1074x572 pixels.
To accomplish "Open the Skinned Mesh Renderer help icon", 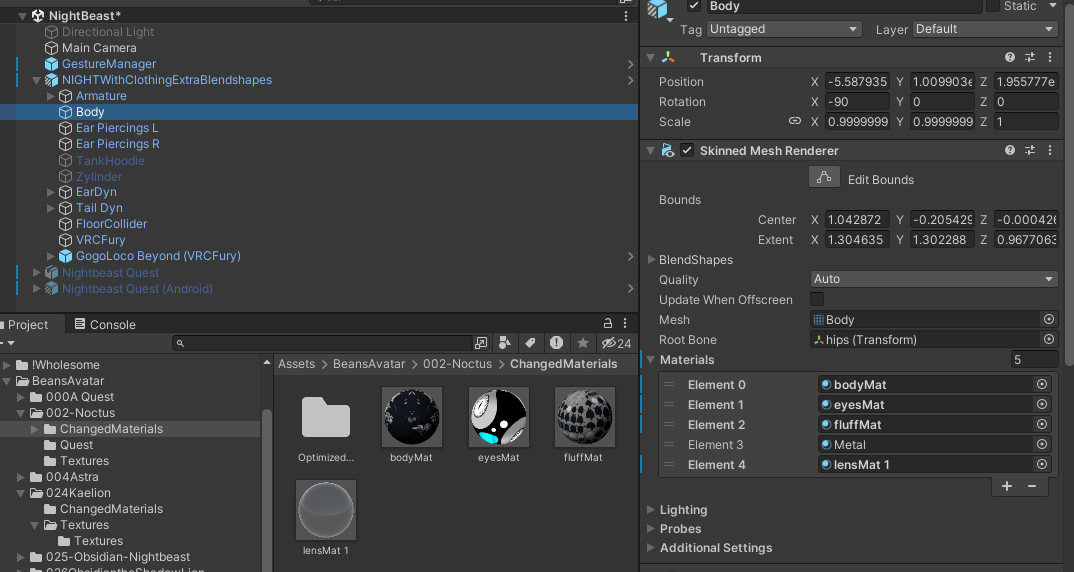I will [1010, 150].
